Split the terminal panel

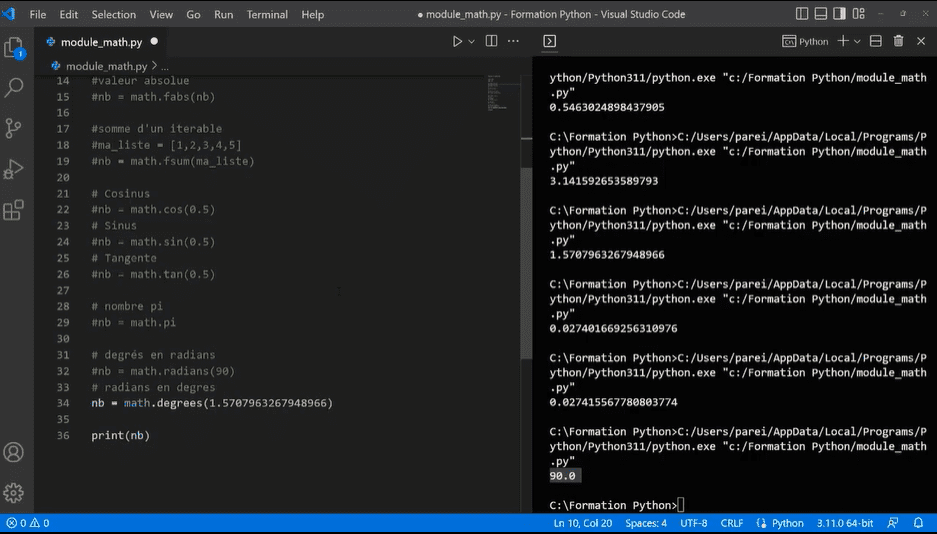[x=876, y=41]
